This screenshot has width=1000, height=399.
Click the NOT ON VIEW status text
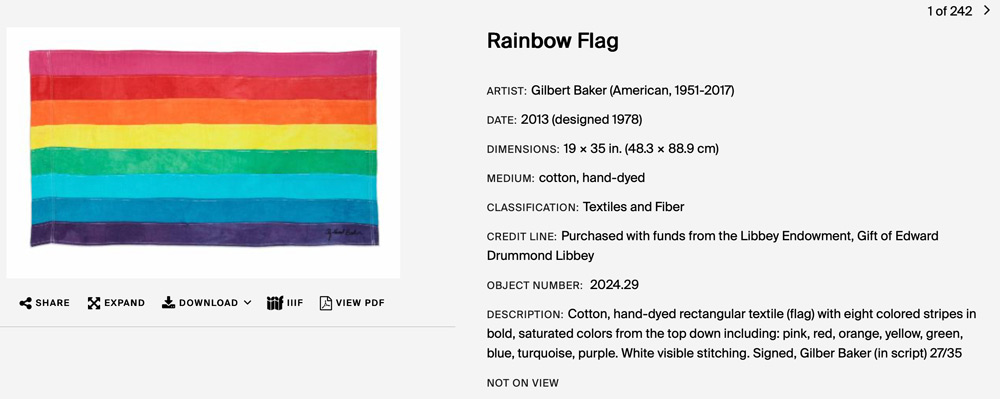click(522, 383)
